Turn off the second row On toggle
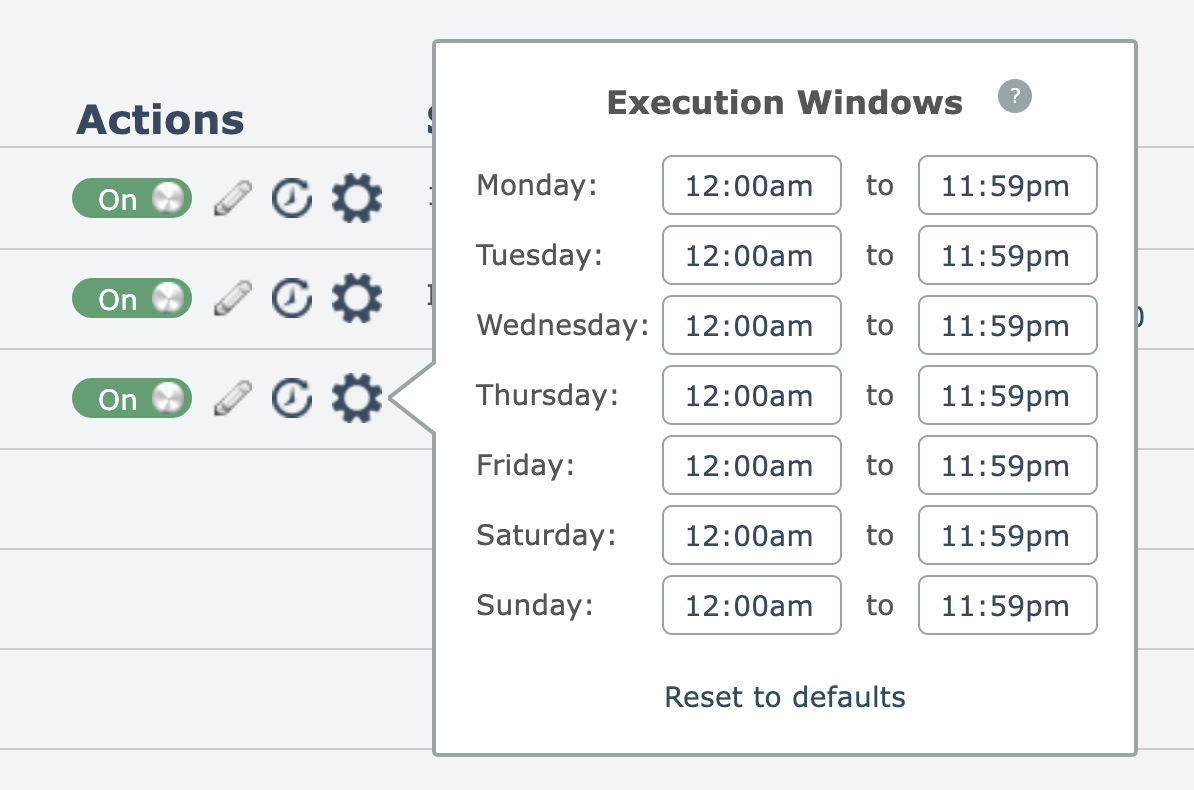 [131, 298]
